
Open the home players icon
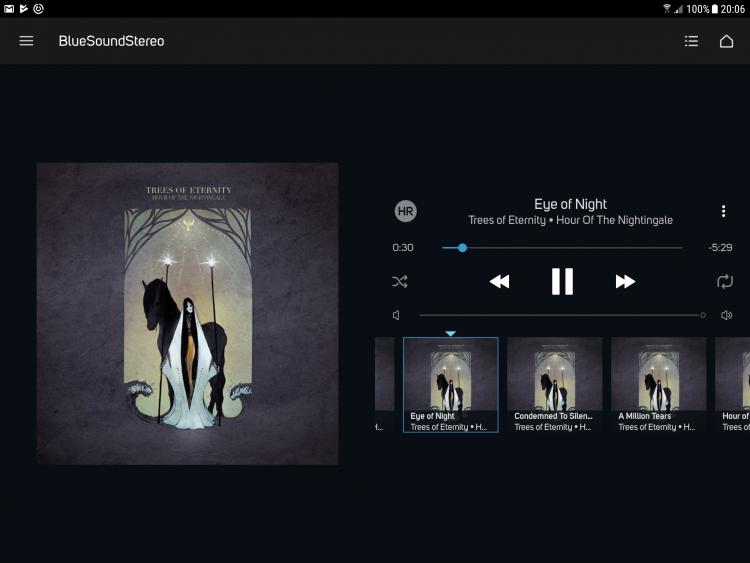(727, 41)
